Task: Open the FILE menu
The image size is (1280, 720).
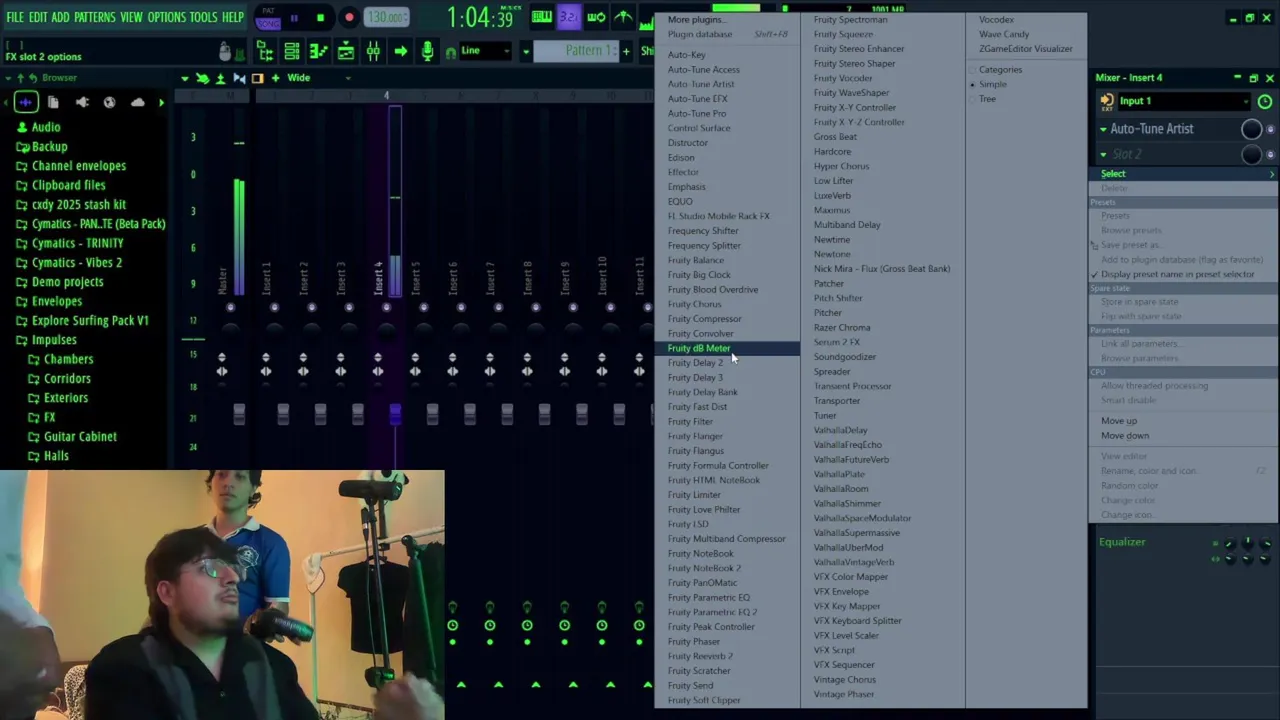Action: (14, 18)
